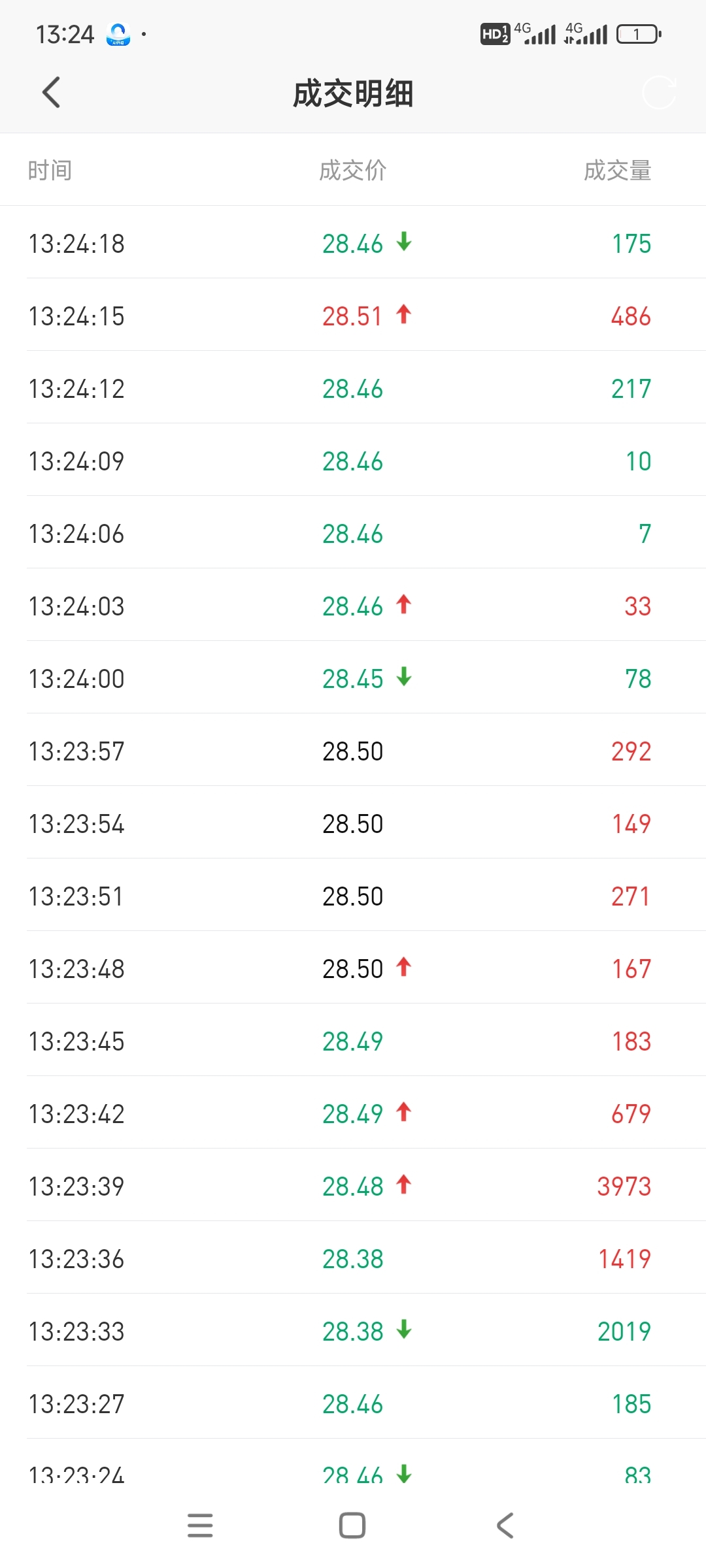Tap the battery indicator in status bar
The width and height of the screenshot is (706, 1568).
639,34
